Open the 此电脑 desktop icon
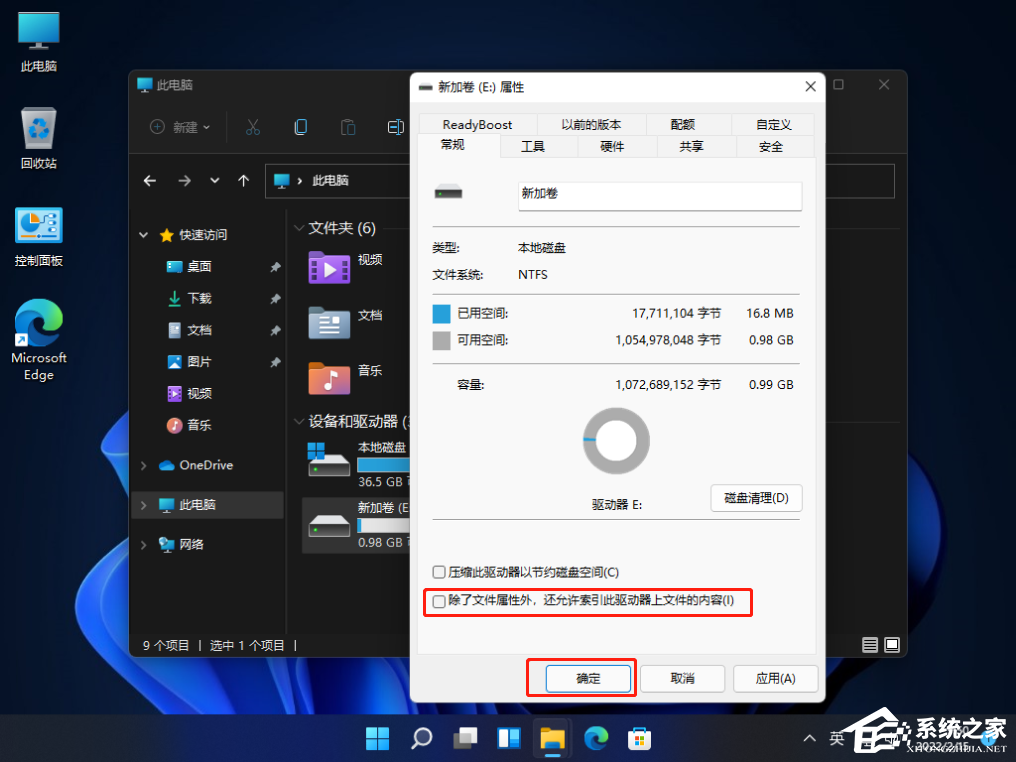Screen dimensions: 1016x762 point(39,41)
